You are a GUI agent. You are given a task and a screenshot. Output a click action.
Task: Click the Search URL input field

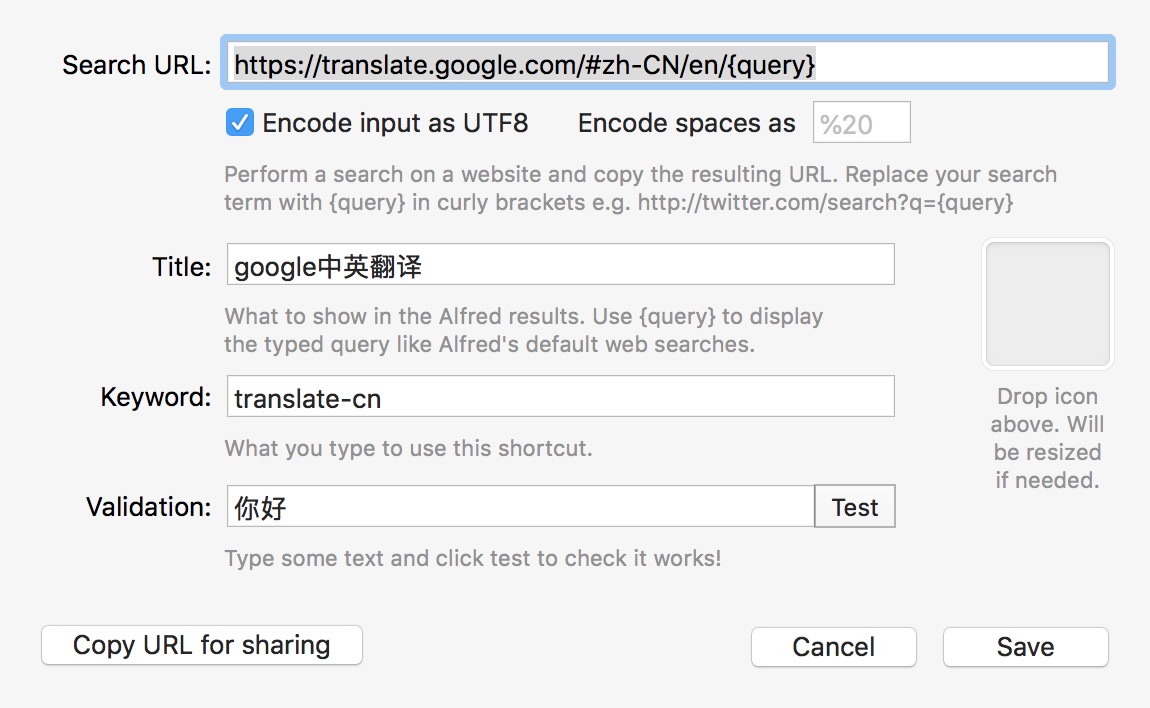tap(667, 63)
